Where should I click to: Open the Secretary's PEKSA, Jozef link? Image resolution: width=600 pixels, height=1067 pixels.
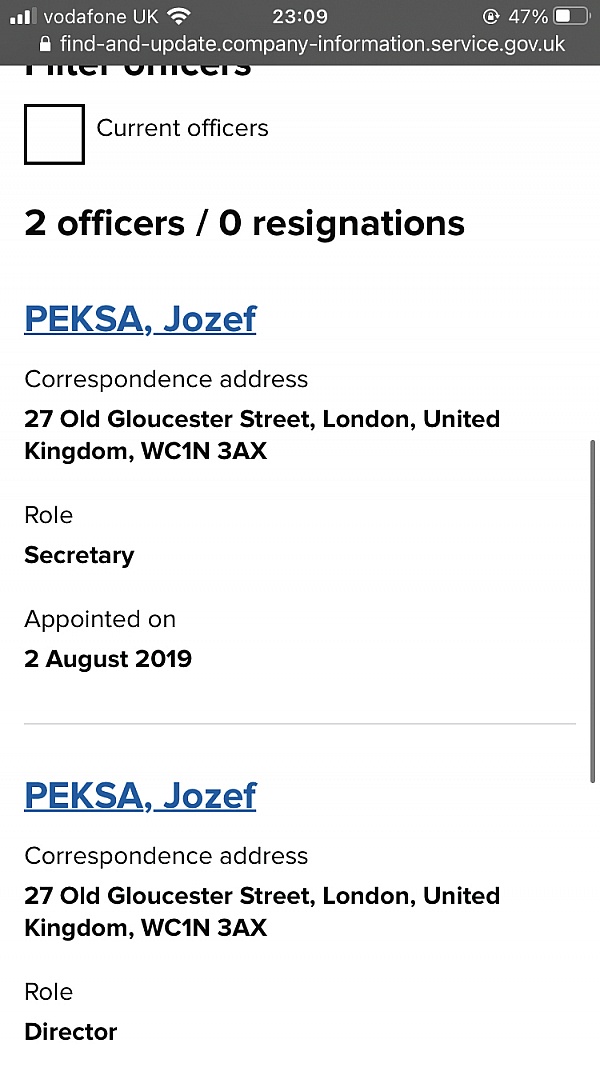pos(140,319)
